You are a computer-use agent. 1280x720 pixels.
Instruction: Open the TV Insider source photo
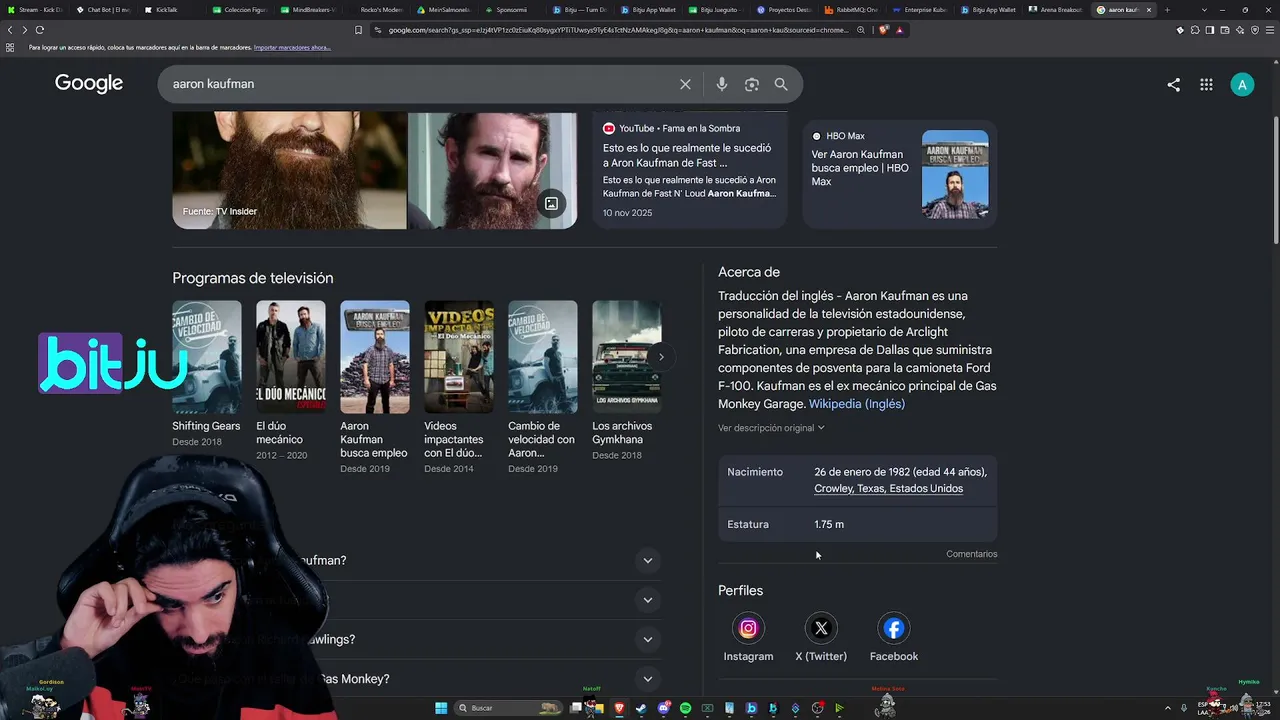tap(289, 170)
